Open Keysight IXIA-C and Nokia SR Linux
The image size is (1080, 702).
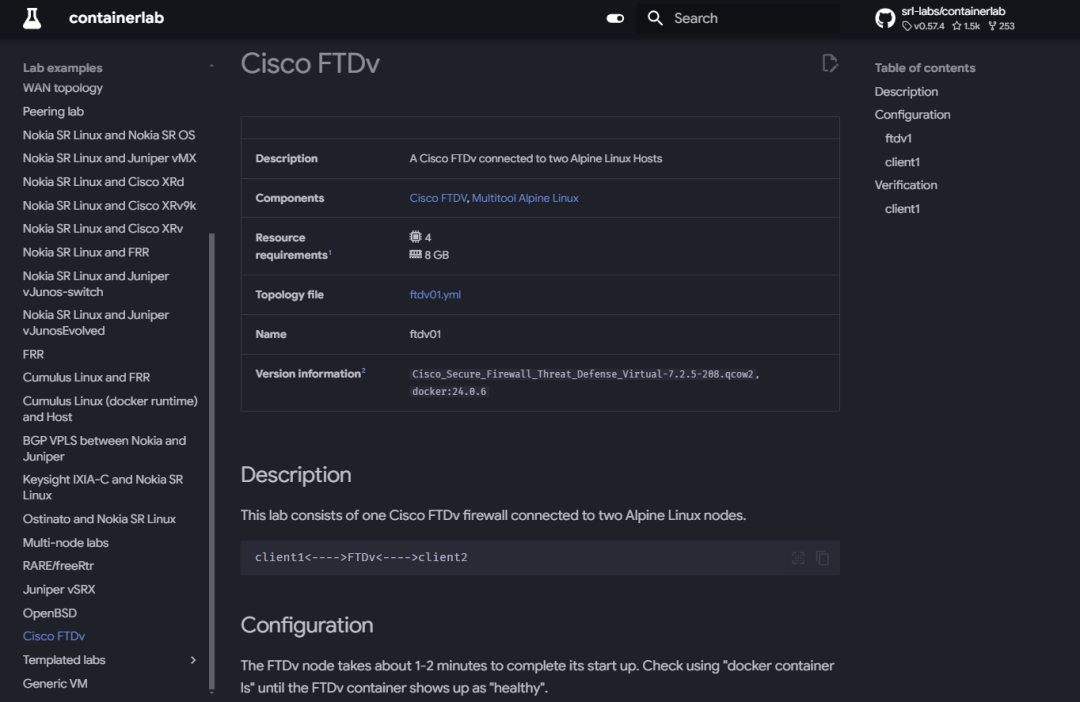point(103,487)
